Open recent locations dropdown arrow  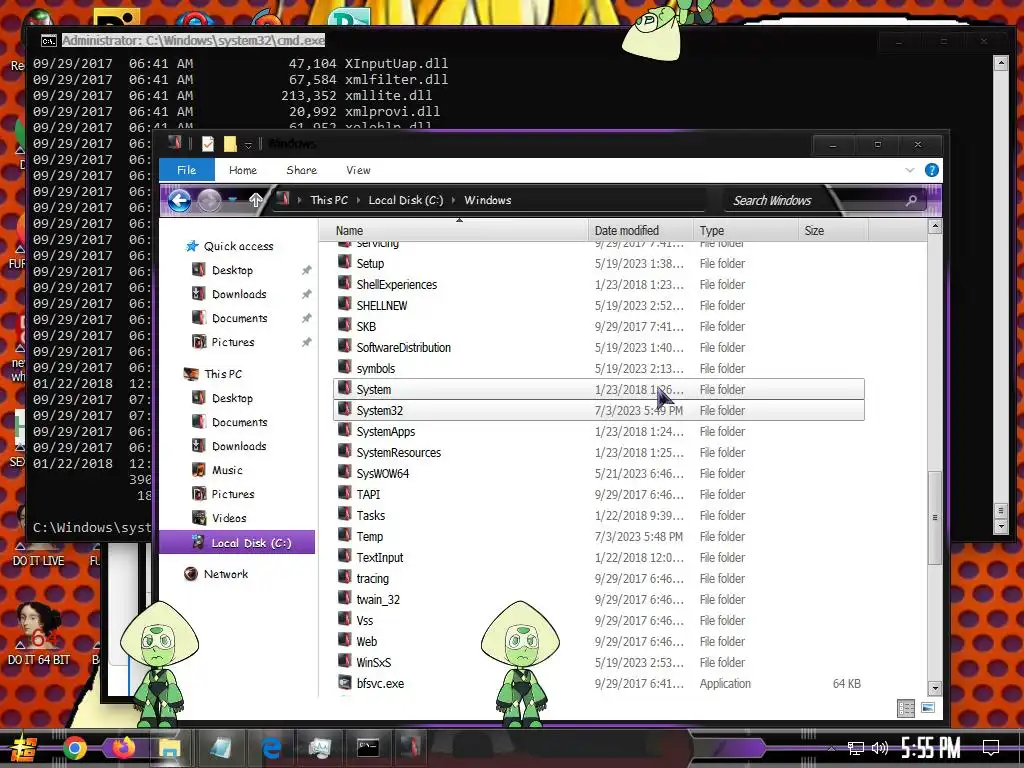coord(232,200)
